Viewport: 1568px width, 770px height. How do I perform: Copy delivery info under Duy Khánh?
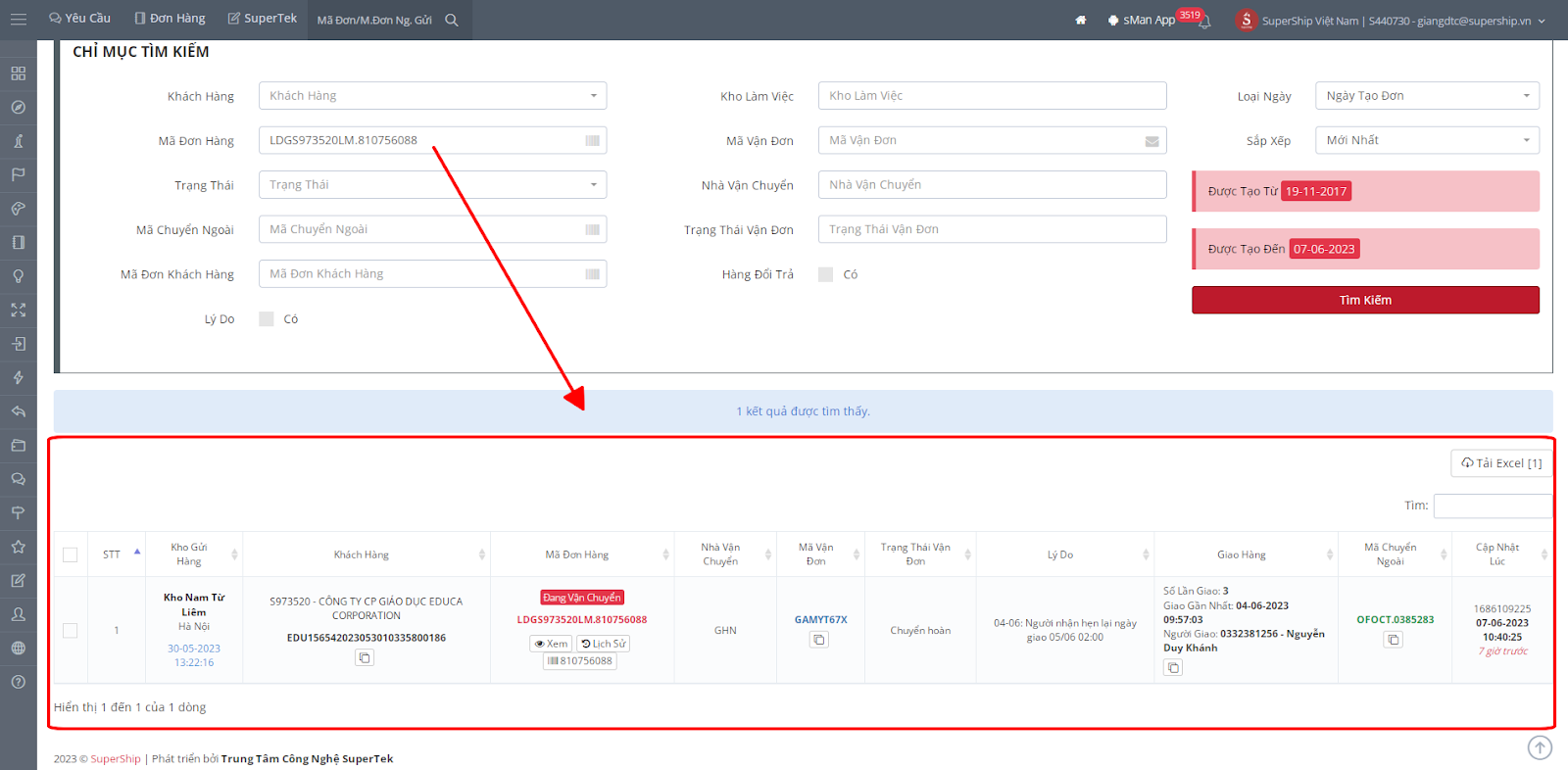click(x=1173, y=668)
